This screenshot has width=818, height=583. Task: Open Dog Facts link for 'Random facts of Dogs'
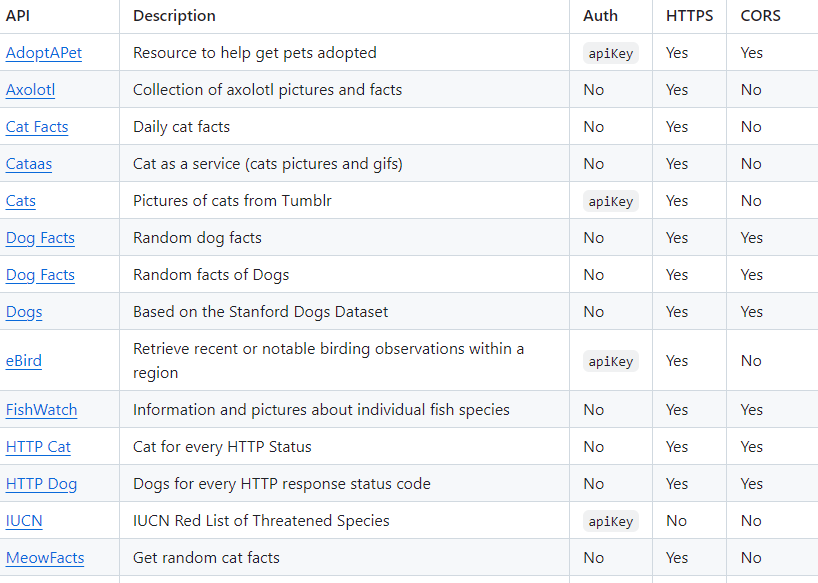tap(40, 275)
